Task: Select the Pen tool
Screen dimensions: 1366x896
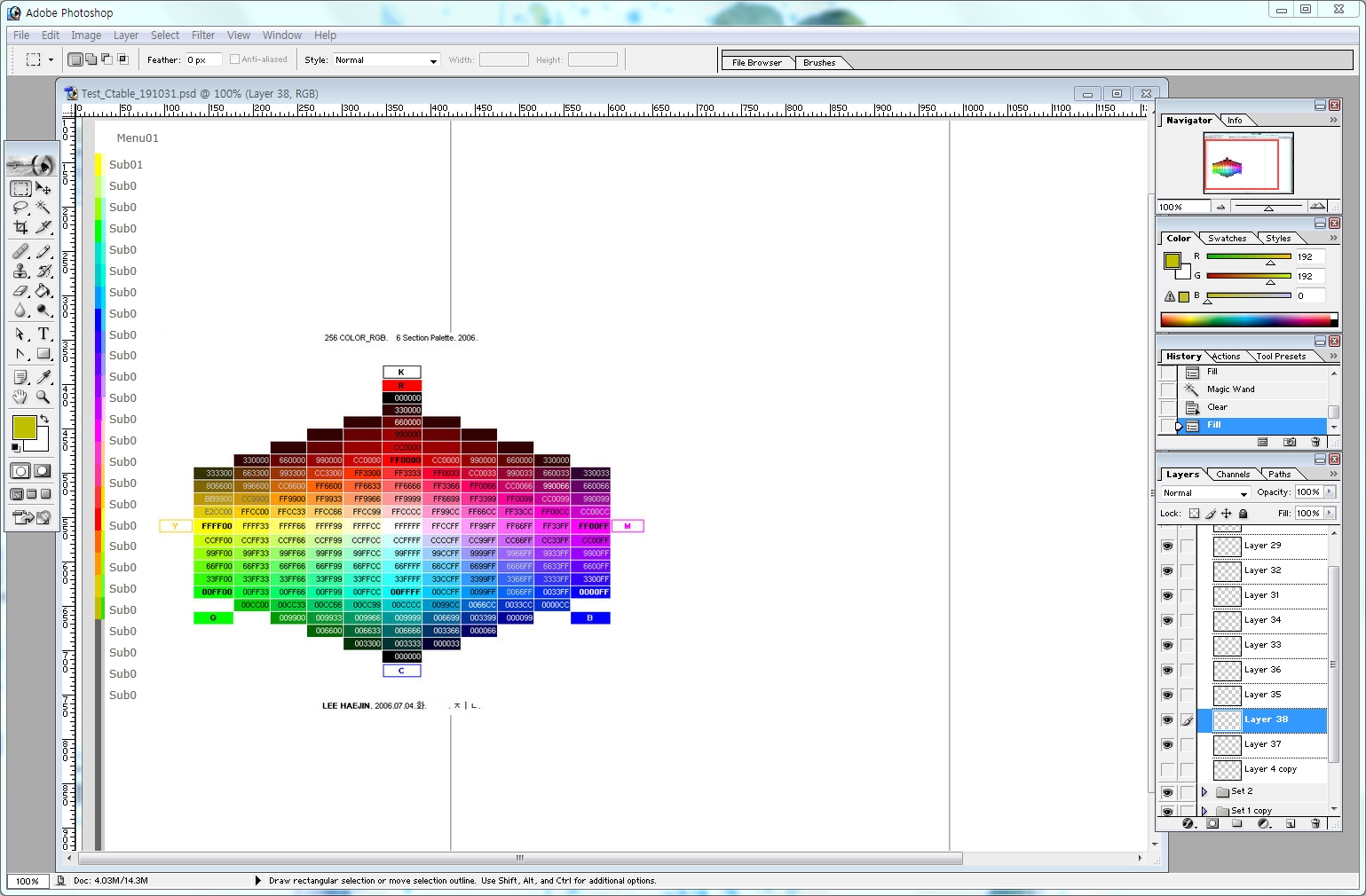Action: [x=20, y=354]
